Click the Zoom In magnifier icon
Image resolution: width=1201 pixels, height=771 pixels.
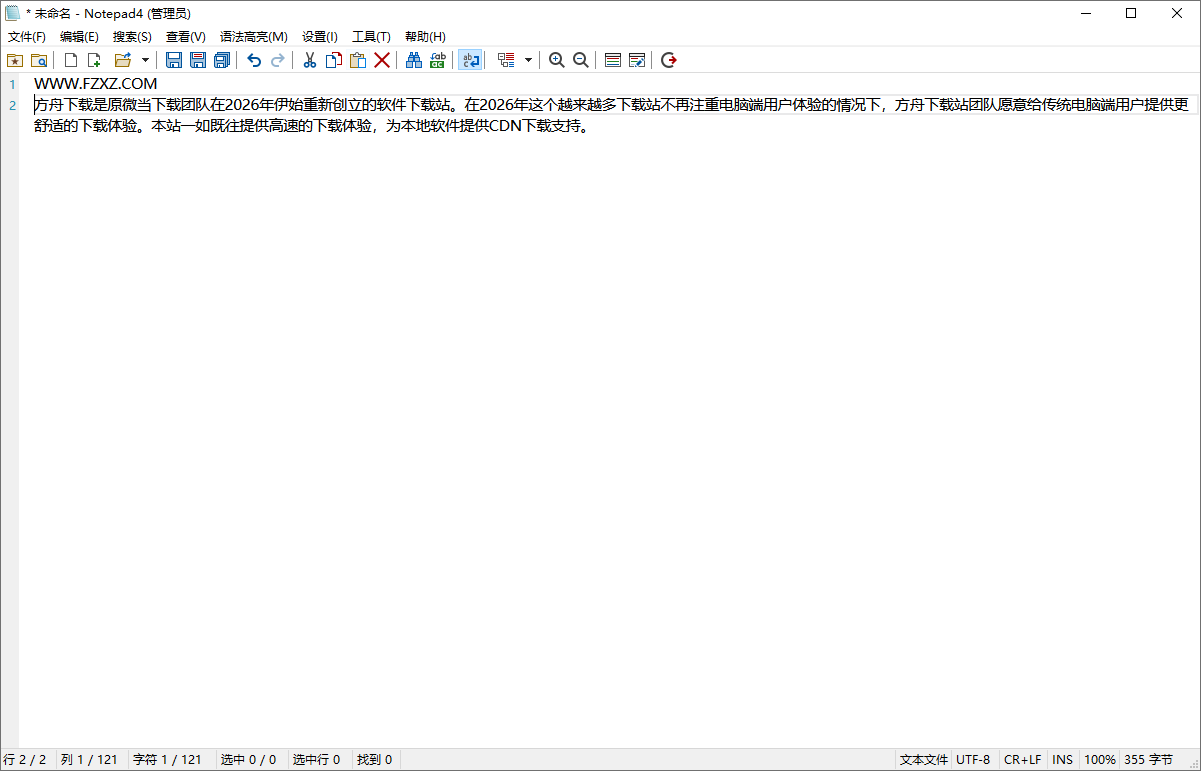pos(556,60)
